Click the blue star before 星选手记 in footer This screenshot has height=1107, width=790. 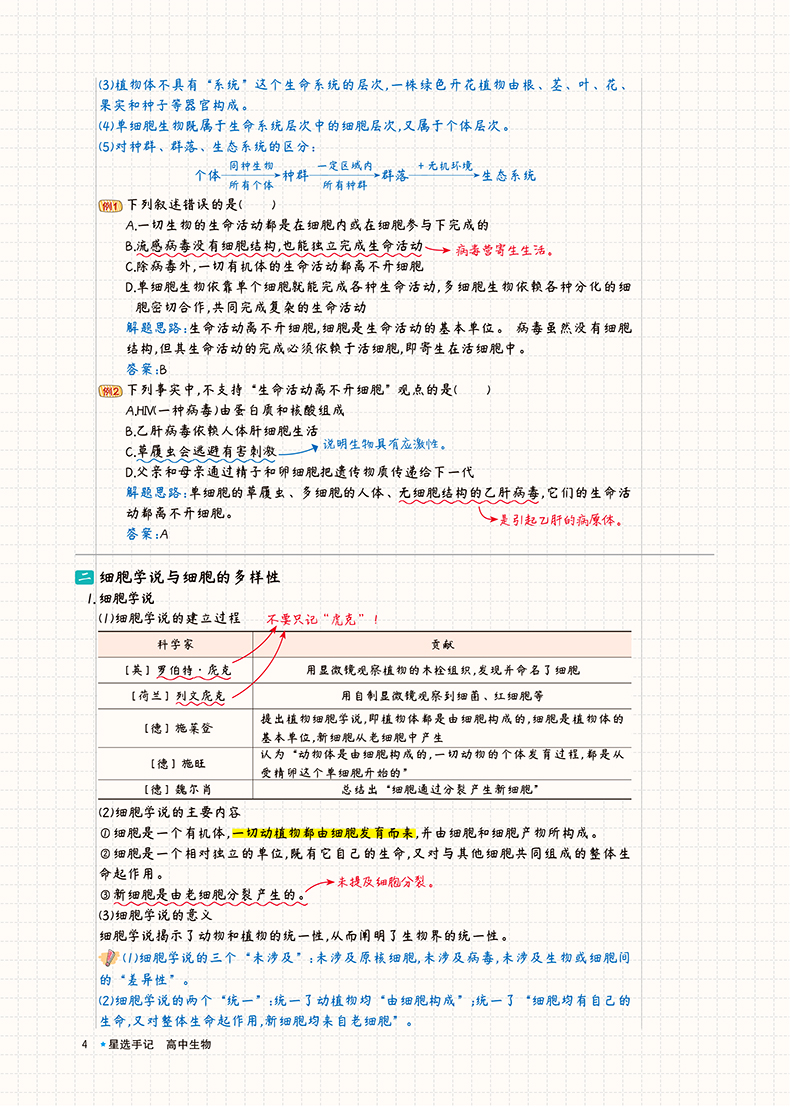[103, 1044]
